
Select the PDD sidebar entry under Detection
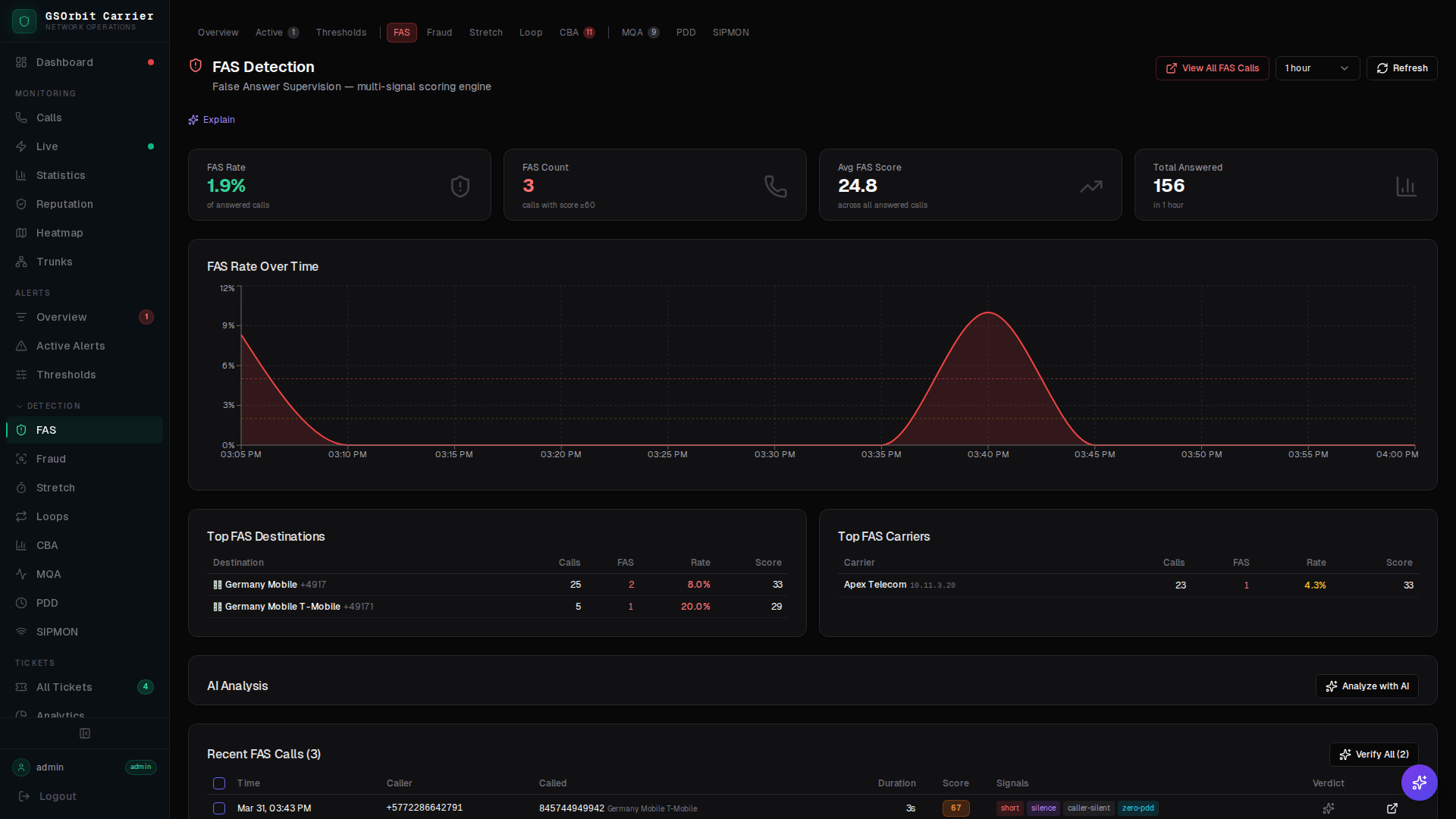(x=47, y=603)
